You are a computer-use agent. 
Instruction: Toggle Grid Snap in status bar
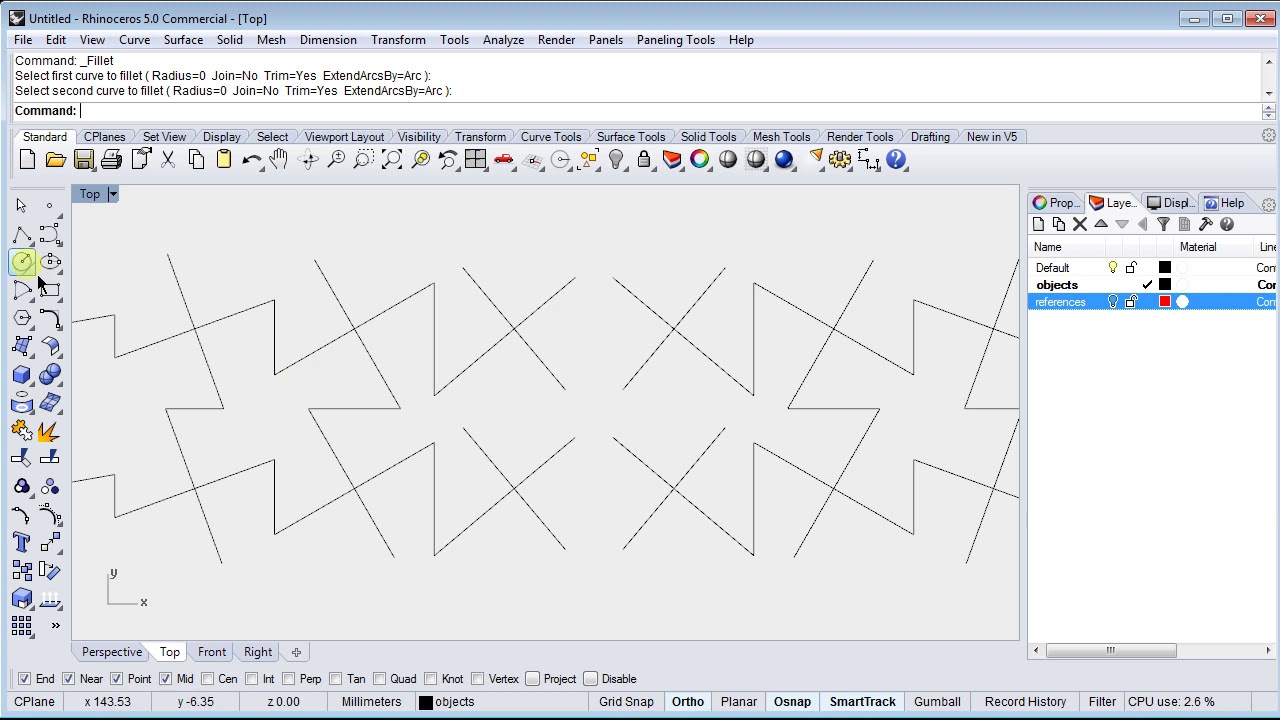coord(626,702)
